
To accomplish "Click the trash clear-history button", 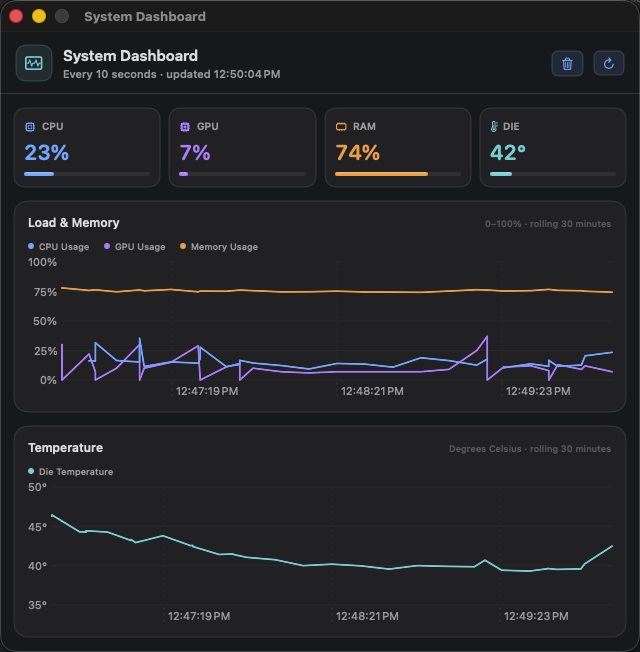I will (x=567, y=64).
